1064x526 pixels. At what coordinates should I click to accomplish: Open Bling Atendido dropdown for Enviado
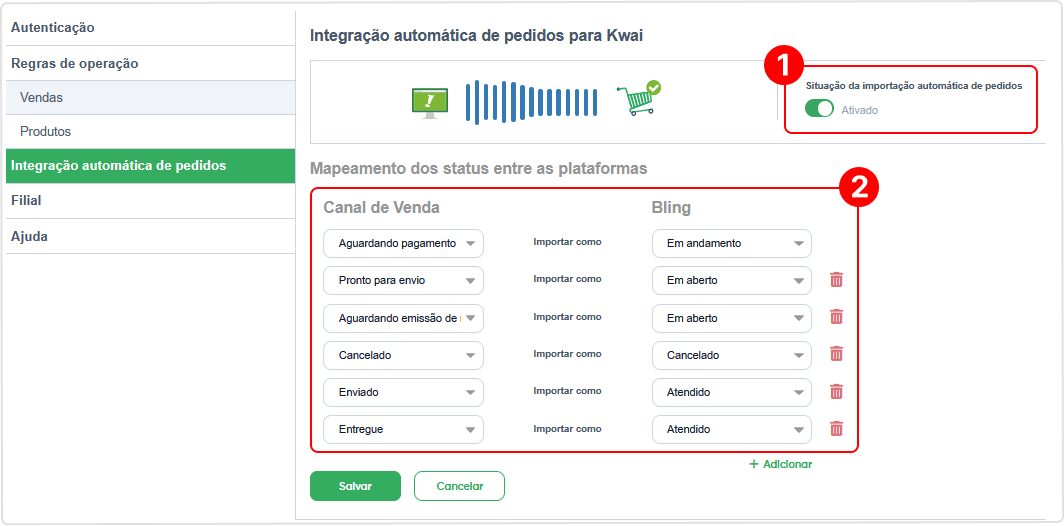[732, 392]
